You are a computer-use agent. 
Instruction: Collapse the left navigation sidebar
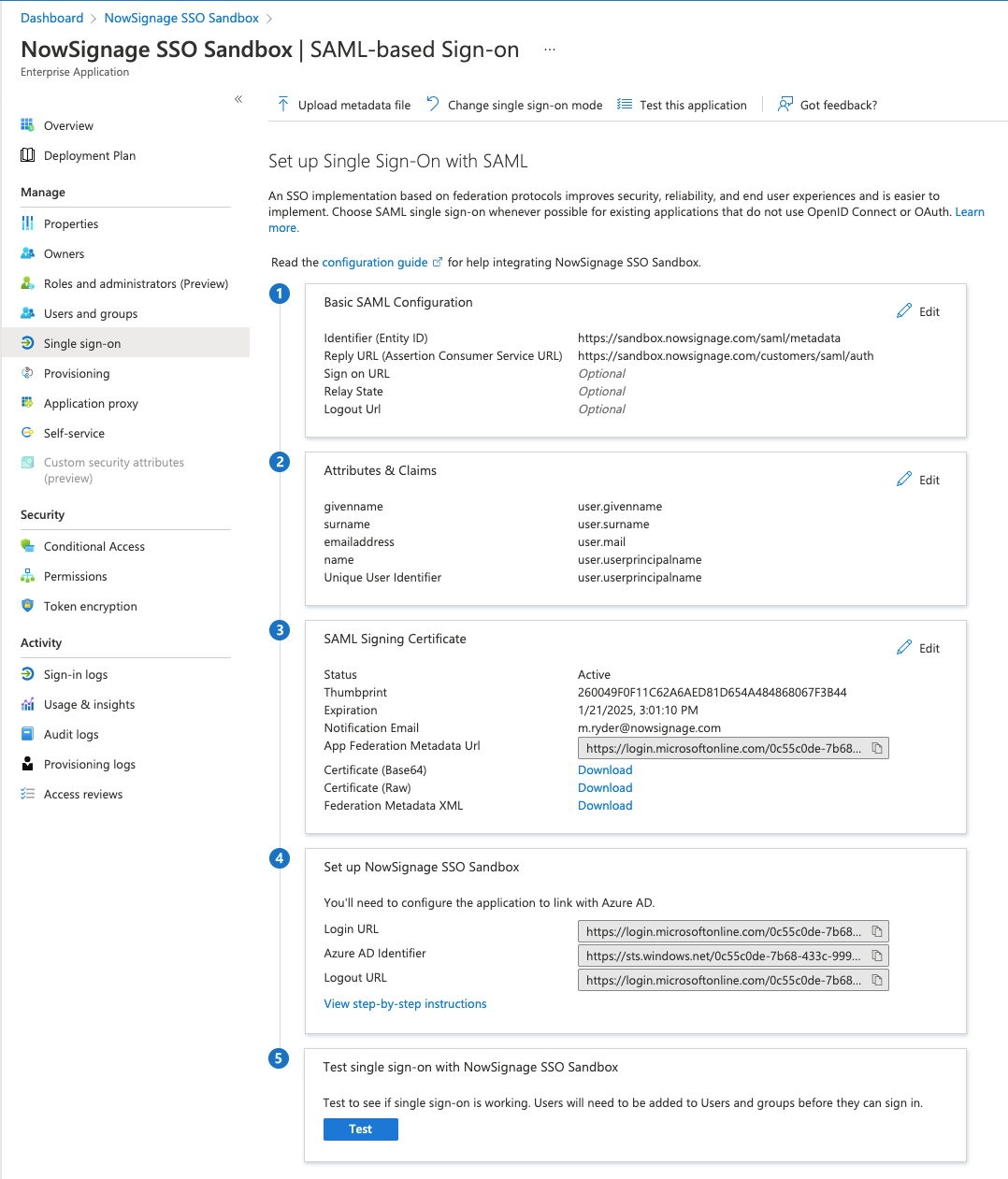coord(238,99)
